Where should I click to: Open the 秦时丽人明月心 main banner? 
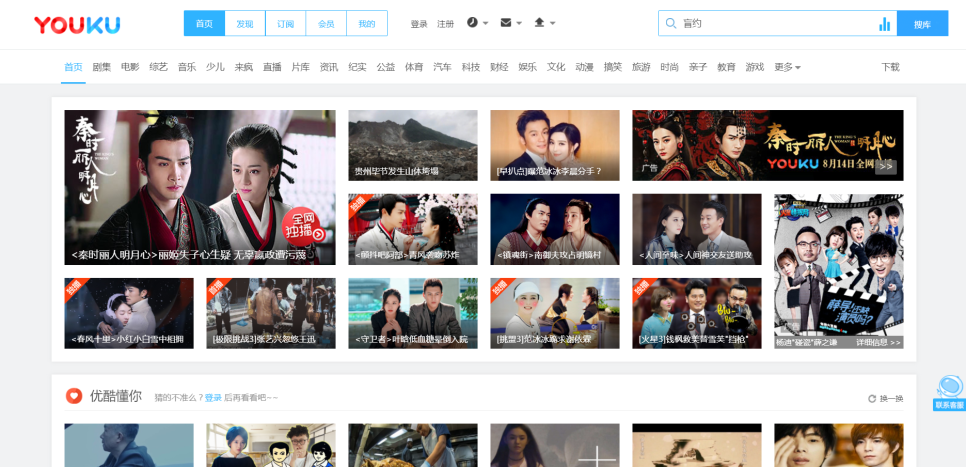click(200, 187)
